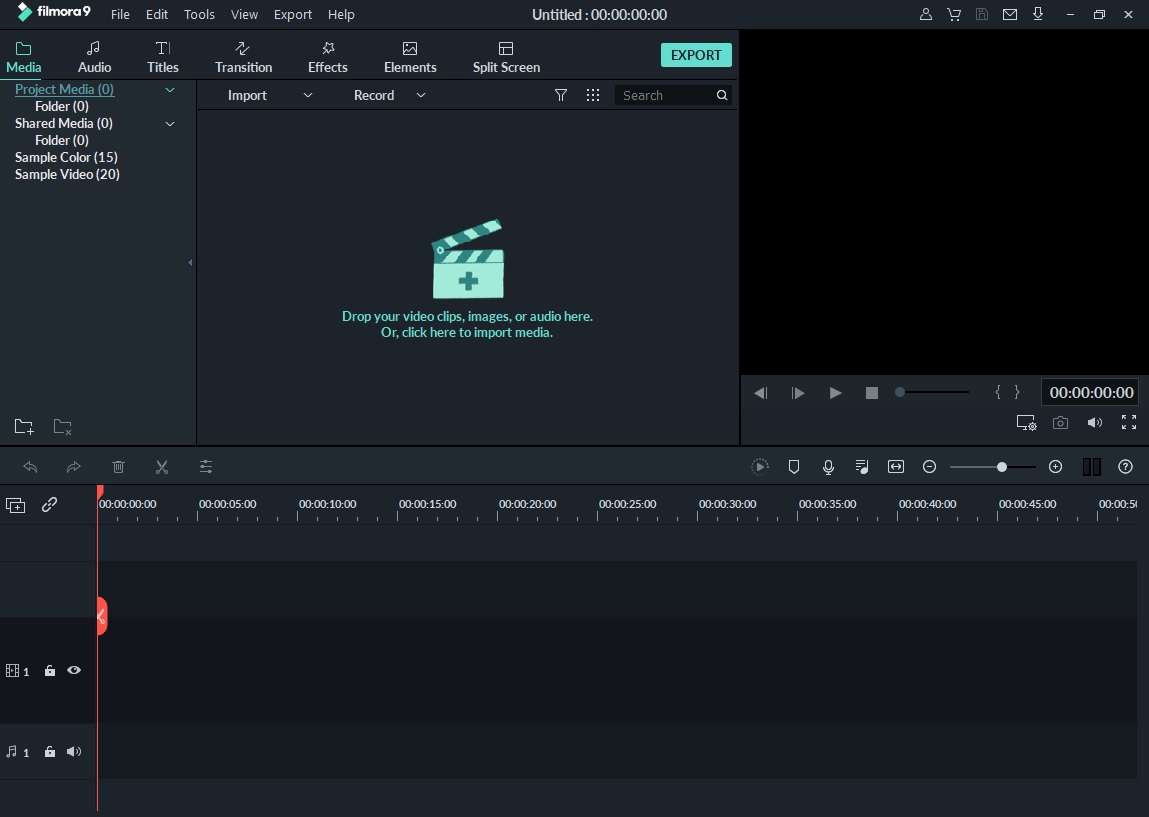Lock video track 1
This screenshot has width=1149, height=817.
pyautogui.click(x=50, y=670)
